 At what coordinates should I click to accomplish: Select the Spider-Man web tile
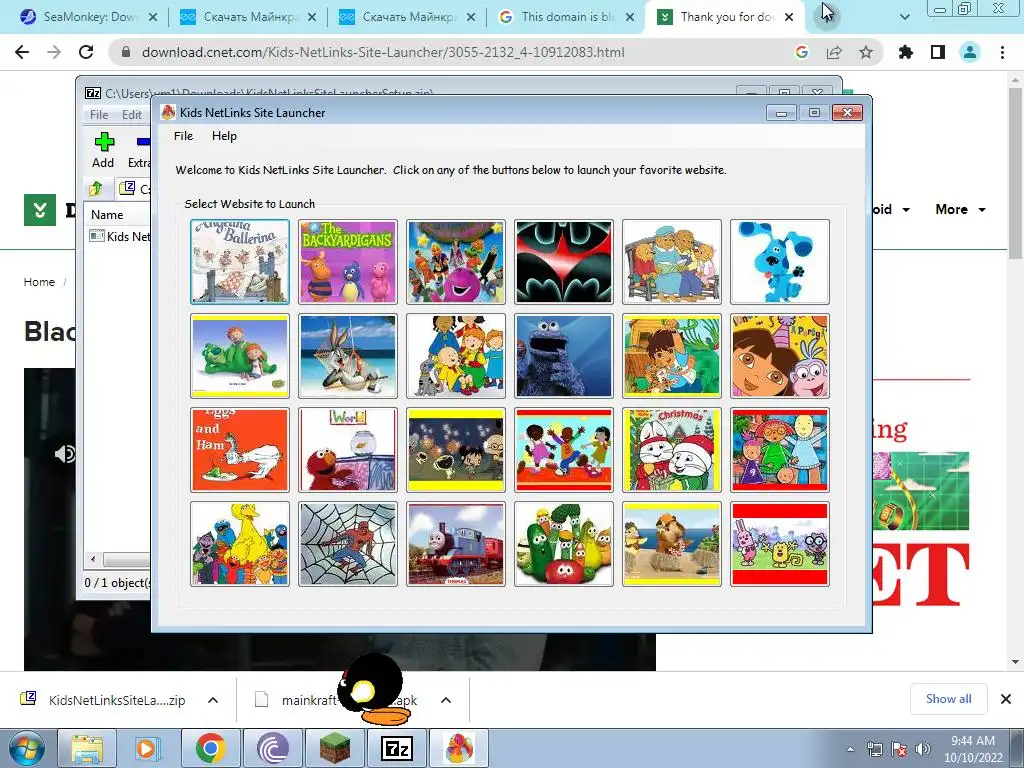point(347,543)
